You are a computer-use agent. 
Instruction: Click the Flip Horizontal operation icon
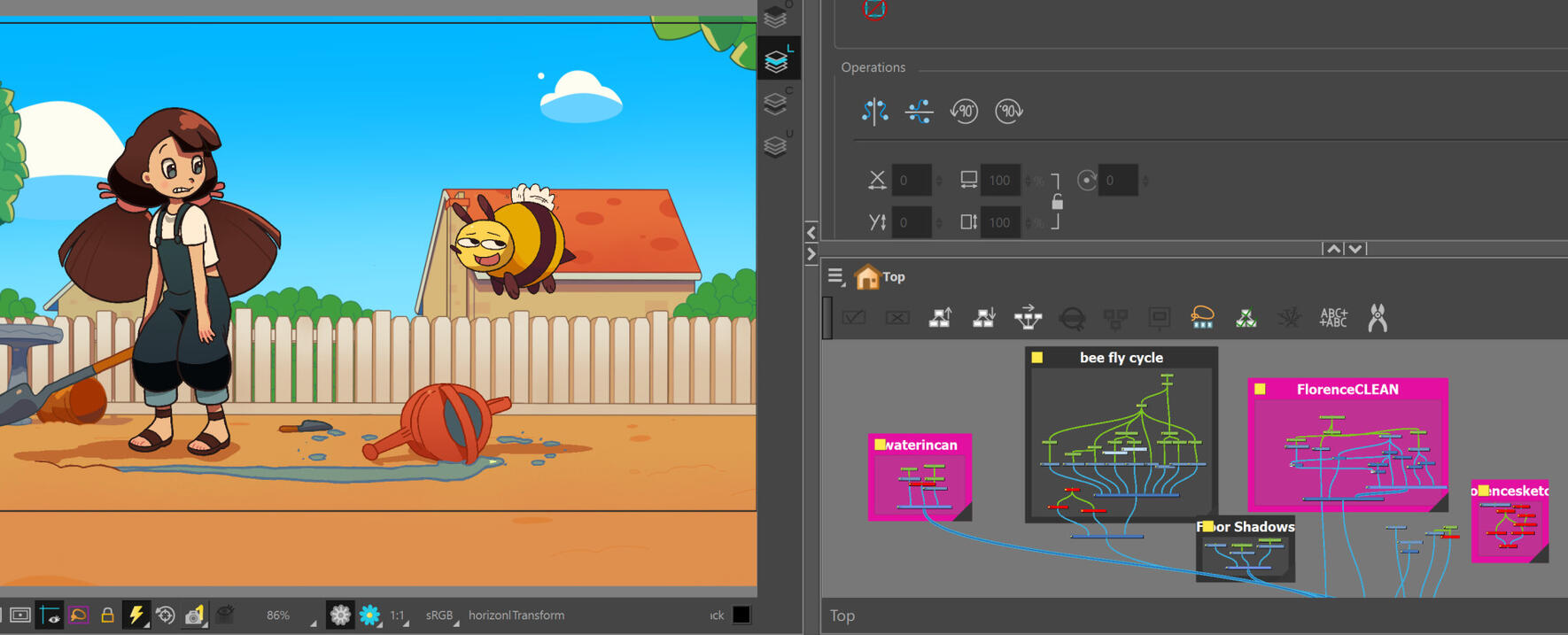(874, 111)
